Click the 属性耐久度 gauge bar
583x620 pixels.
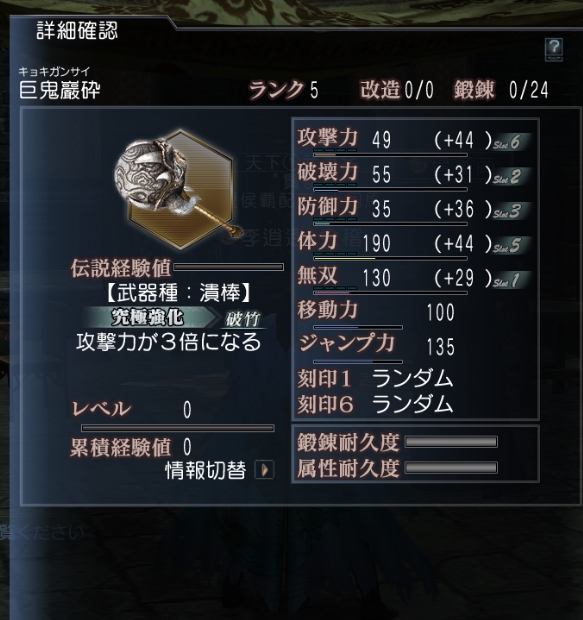[x=451, y=468]
